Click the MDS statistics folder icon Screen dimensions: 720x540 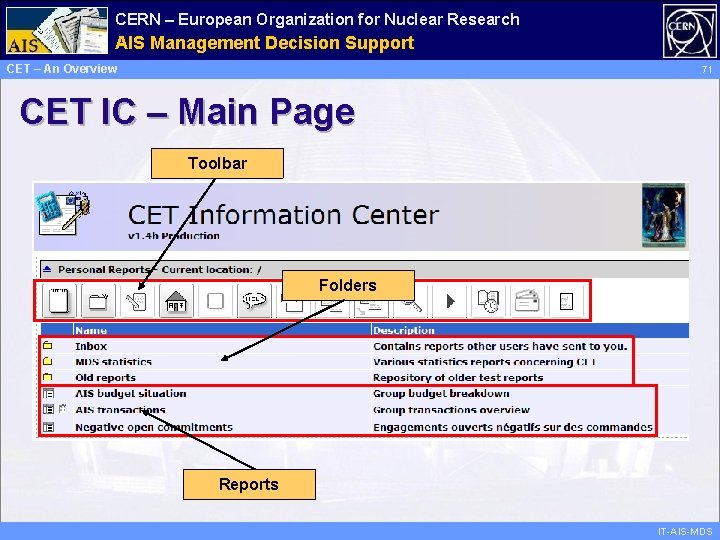[x=48, y=361]
